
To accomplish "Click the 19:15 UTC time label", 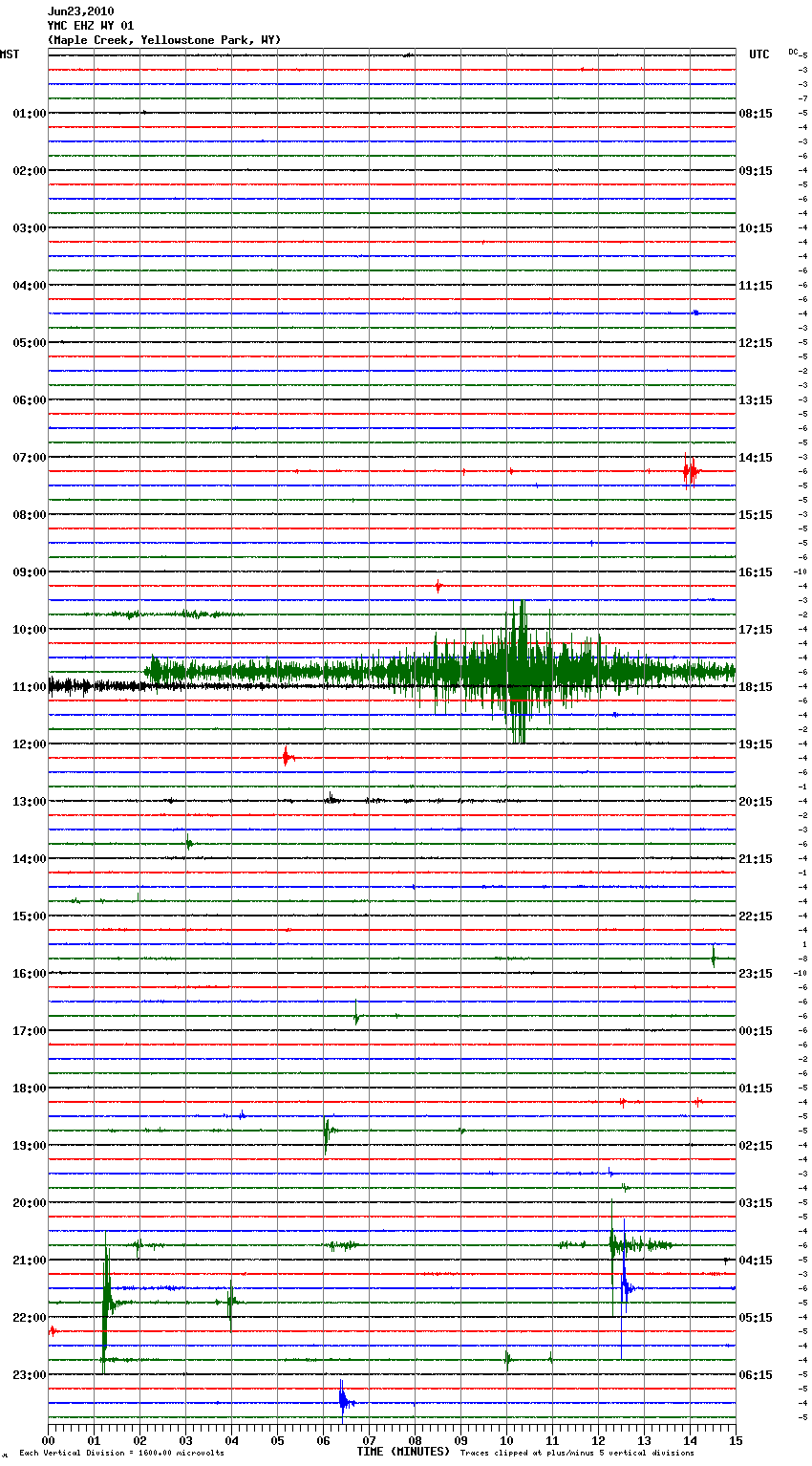I will click(756, 744).
